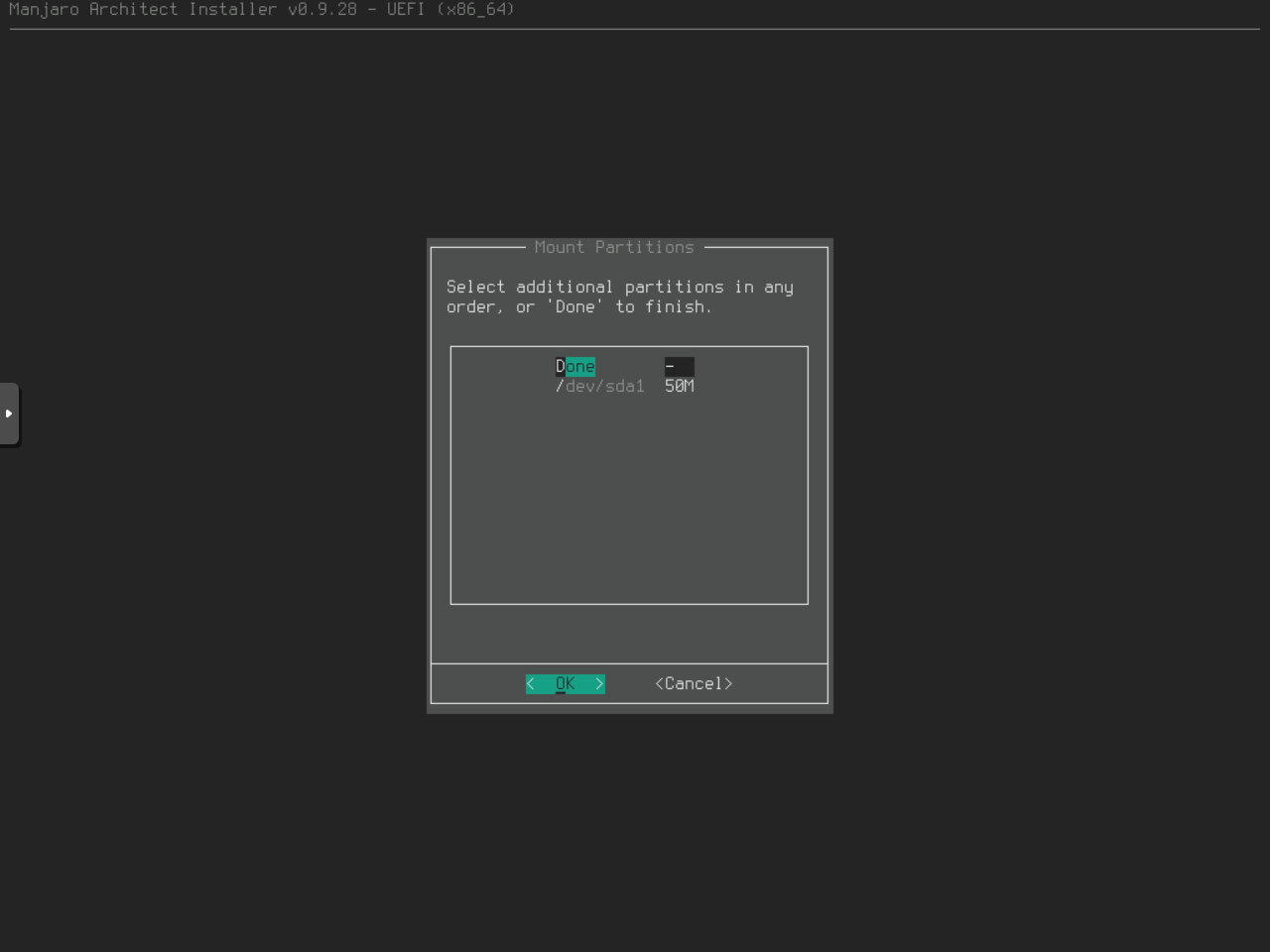Click the horizontal line under the header
This screenshot has height=952, width=1270.
point(635,29)
